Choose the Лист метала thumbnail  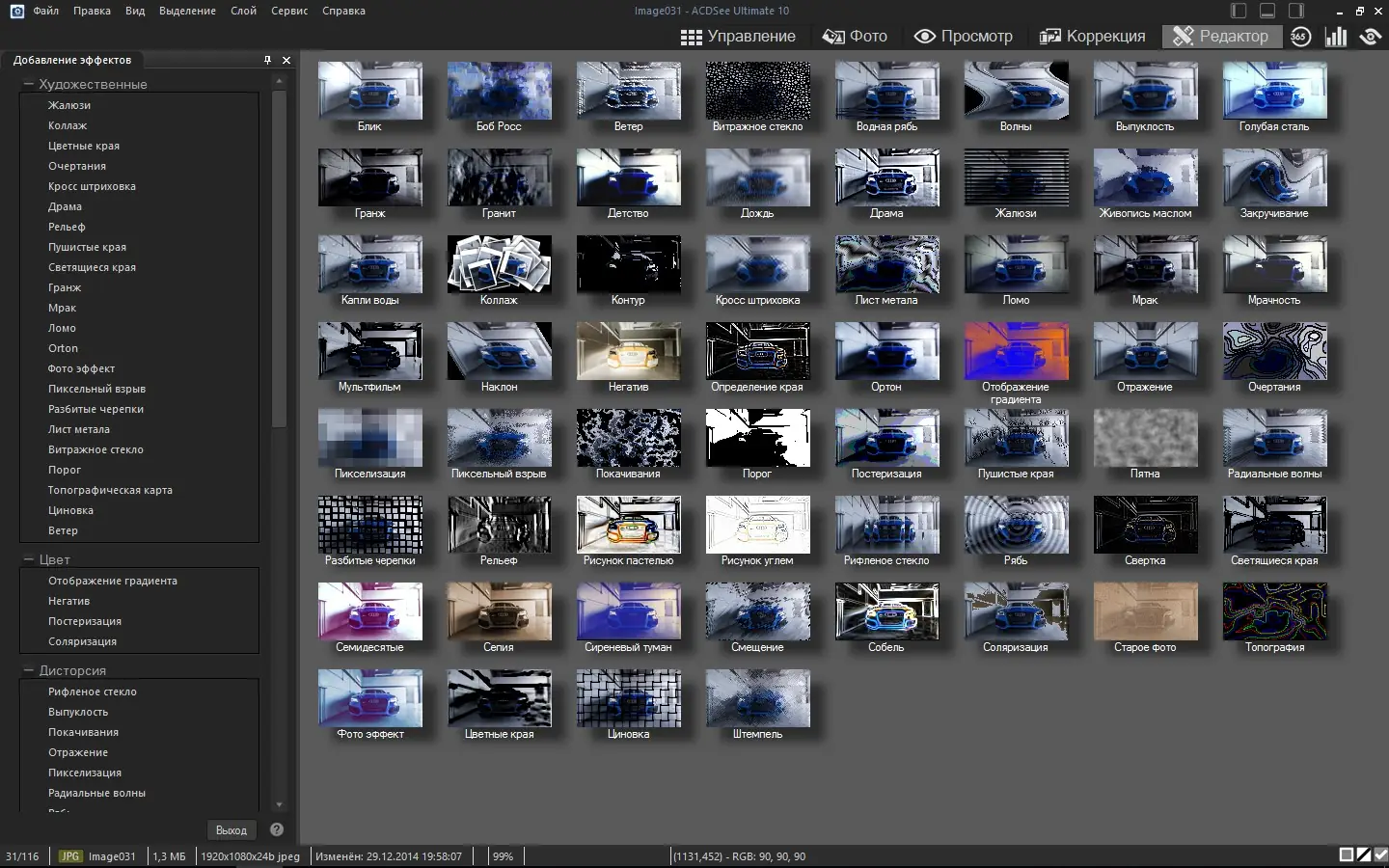point(886,264)
